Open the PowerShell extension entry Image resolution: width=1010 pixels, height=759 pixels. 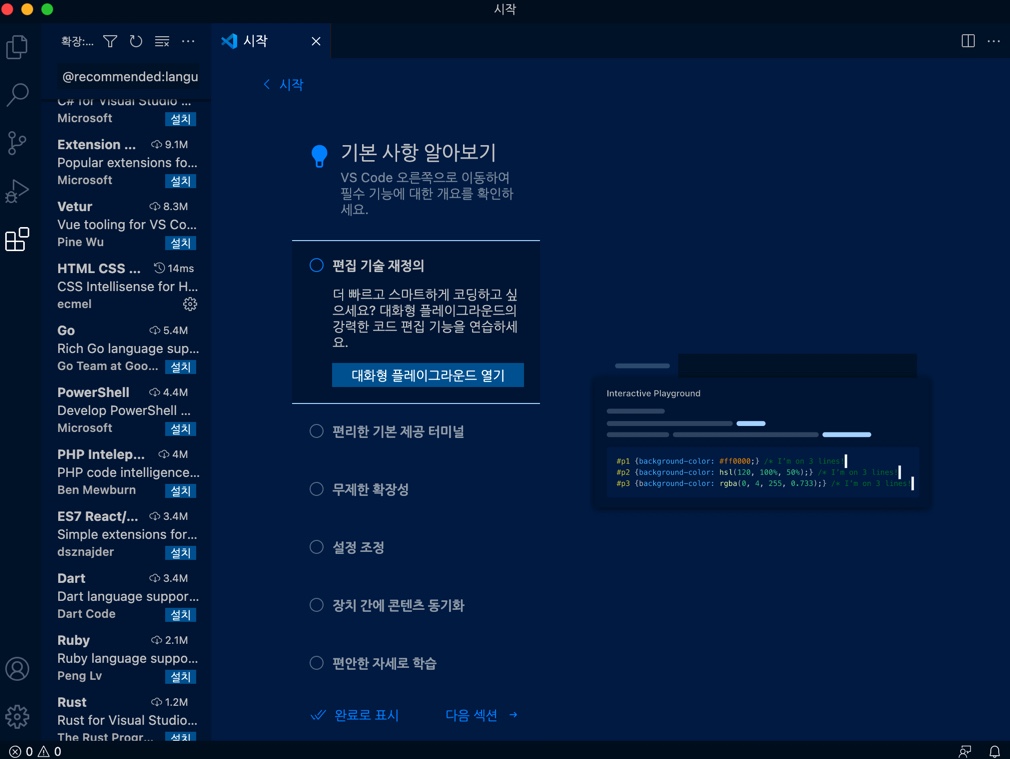[127, 410]
